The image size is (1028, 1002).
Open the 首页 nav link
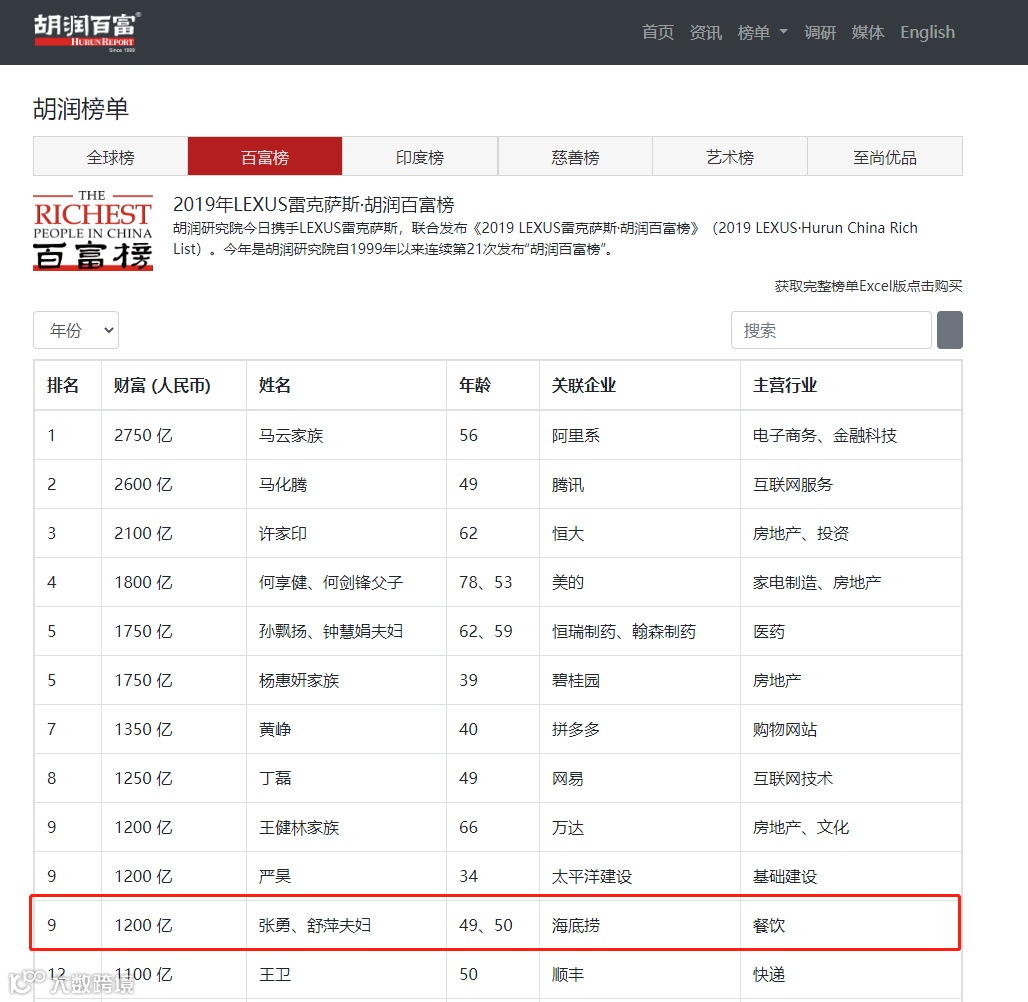tap(658, 32)
